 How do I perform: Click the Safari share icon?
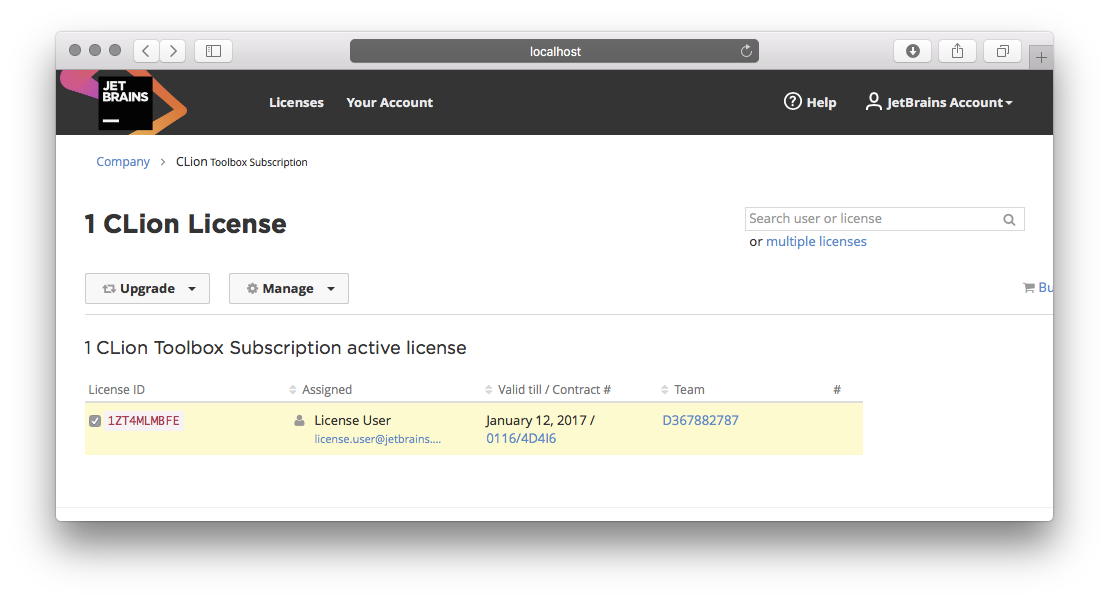957,51
